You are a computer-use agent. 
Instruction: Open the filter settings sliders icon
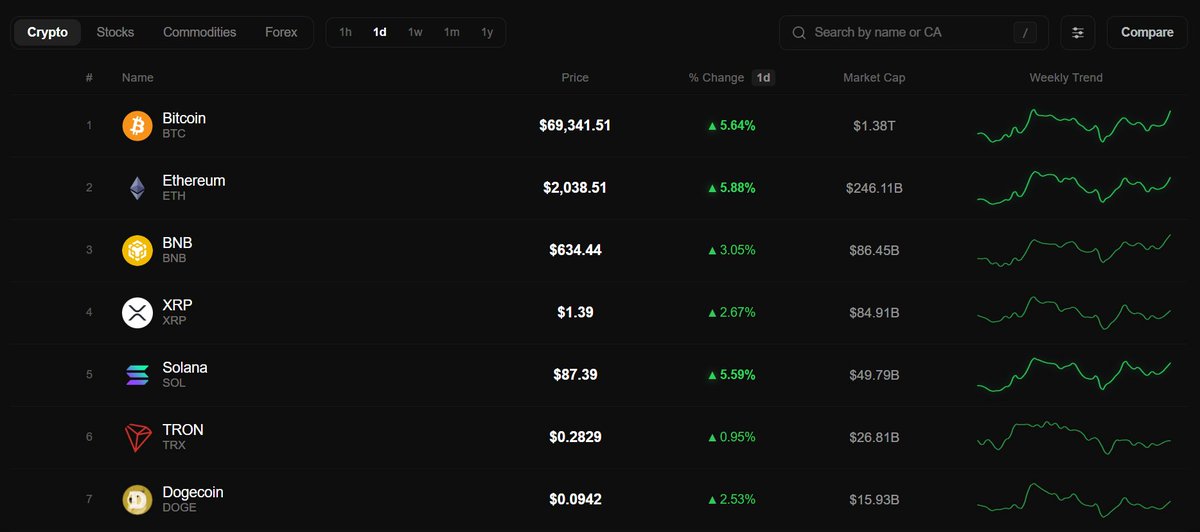(1078, 33)
